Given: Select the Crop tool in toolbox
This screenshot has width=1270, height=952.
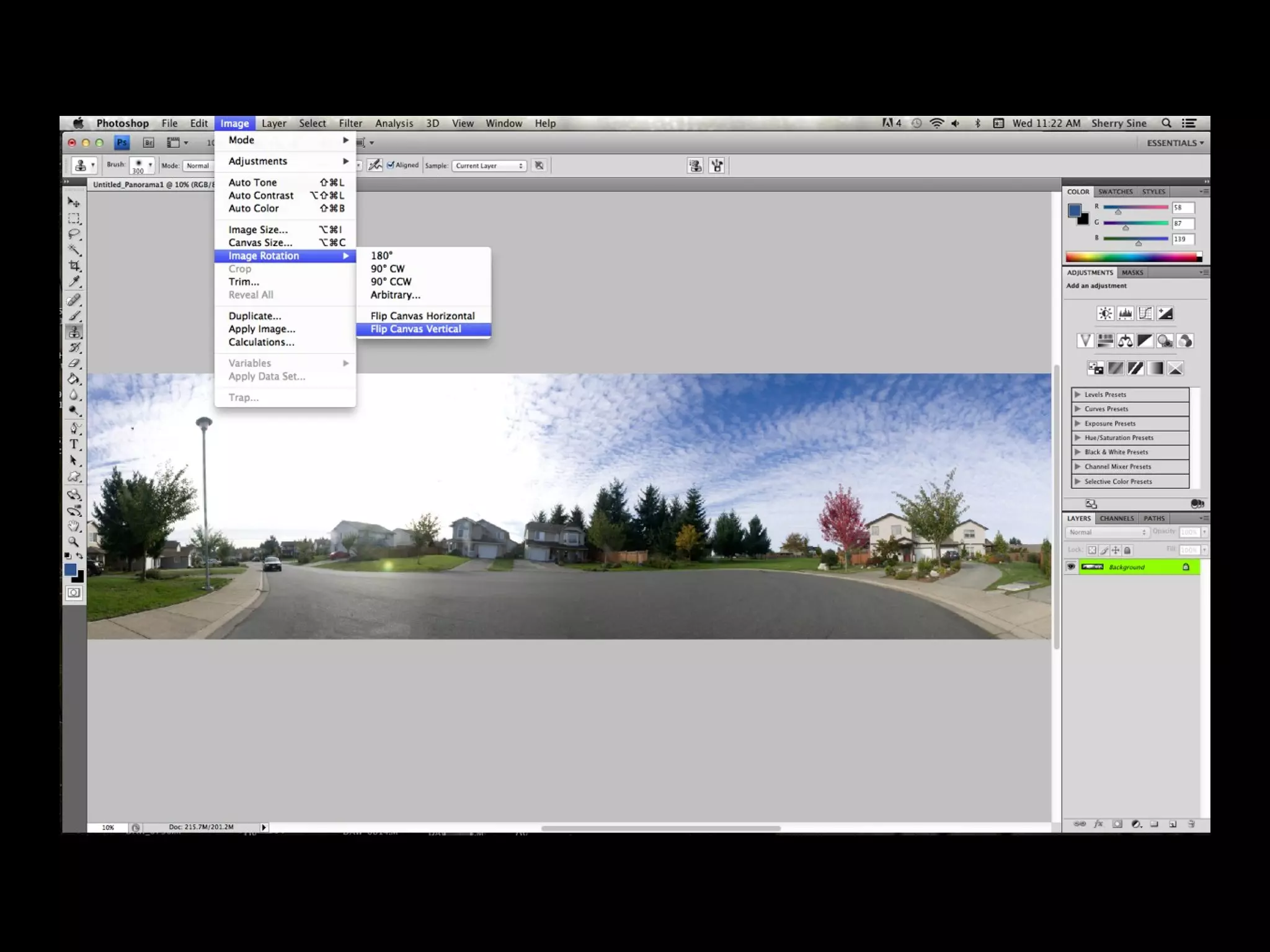Looking at the screenshot, I should (x=74, y=266).
